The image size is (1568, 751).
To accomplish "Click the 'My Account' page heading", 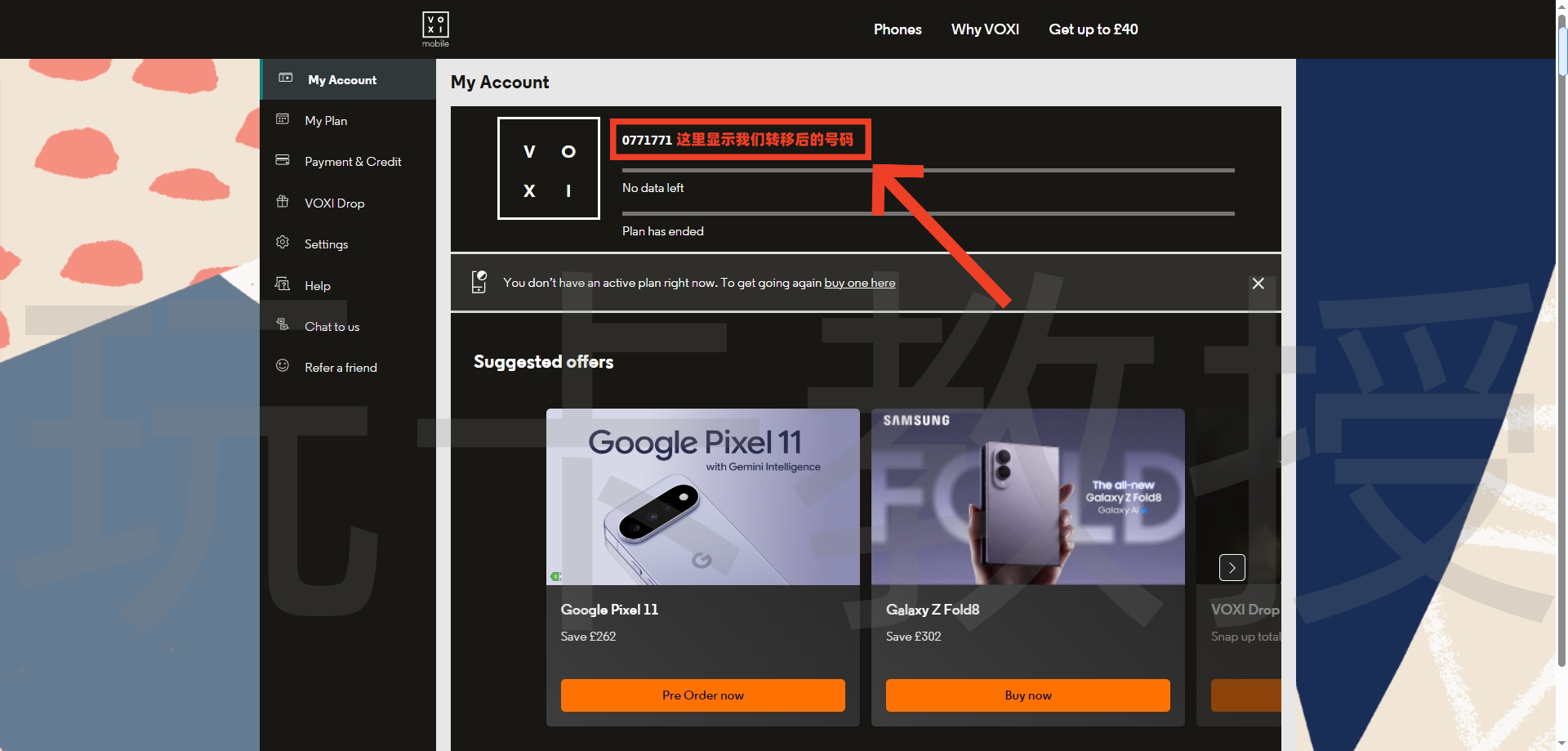I will (500, 82).
